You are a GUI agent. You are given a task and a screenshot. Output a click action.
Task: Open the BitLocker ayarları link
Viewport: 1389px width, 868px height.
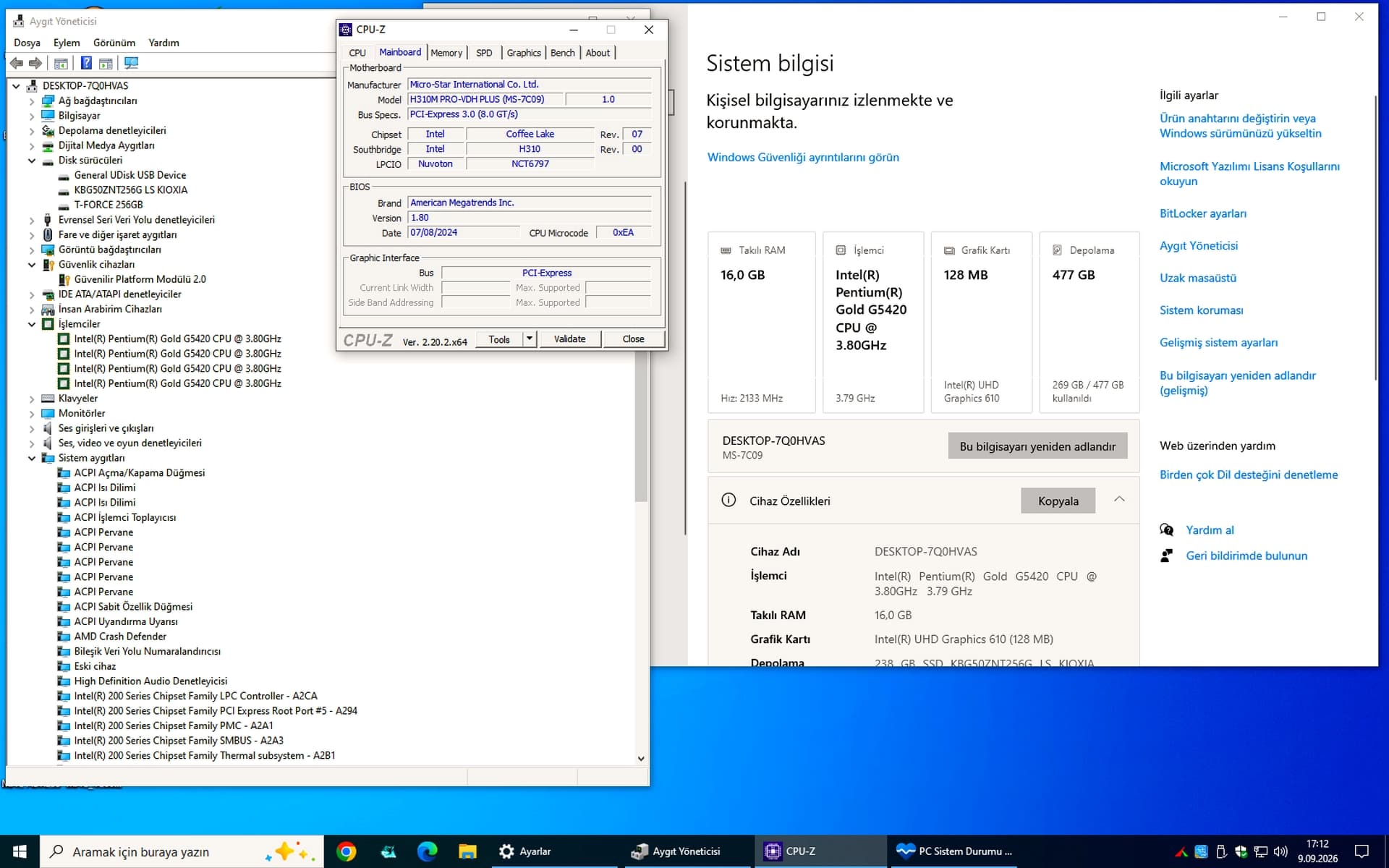coord(1202,213)
